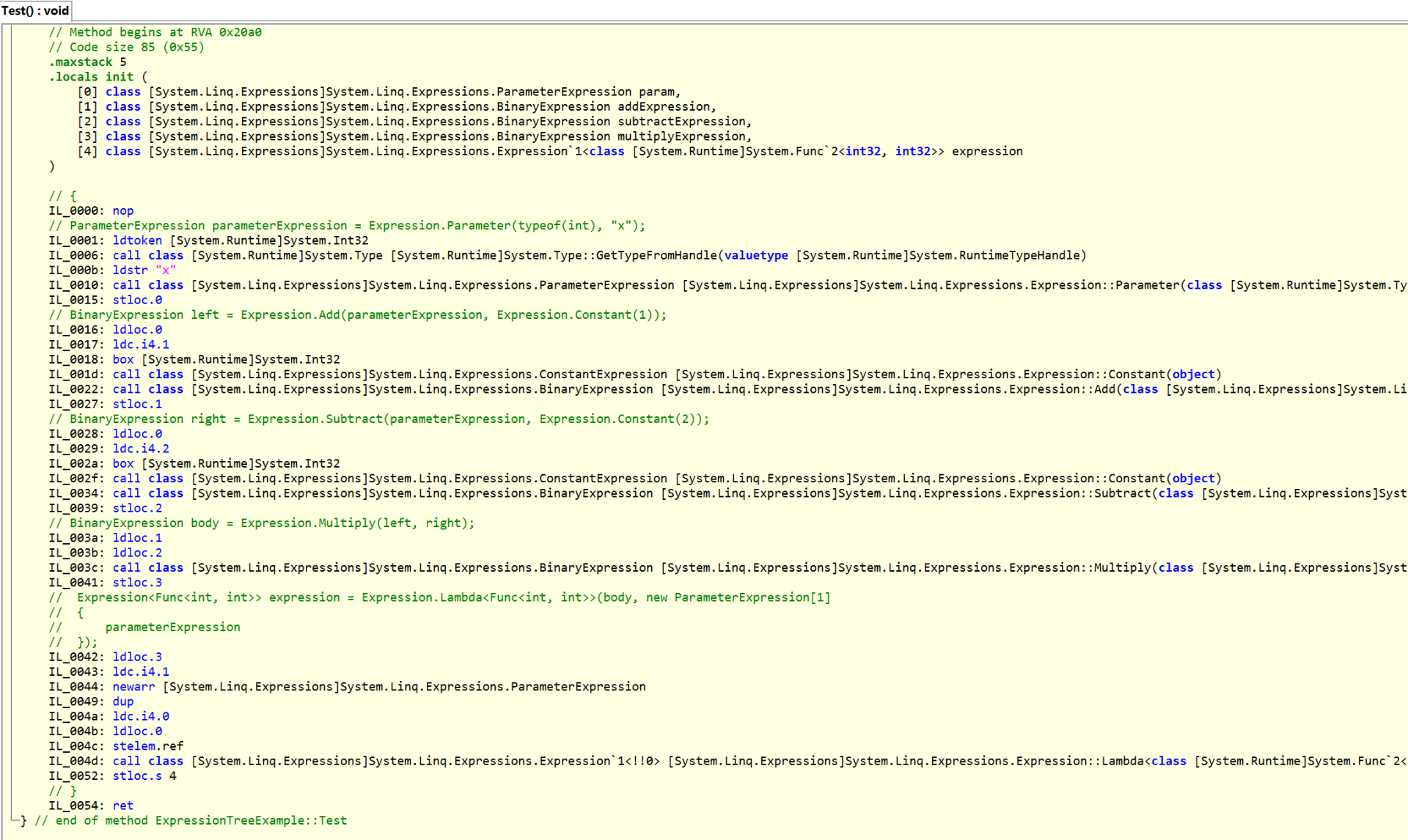Open the Expression::Multiply method reference

1122,567
